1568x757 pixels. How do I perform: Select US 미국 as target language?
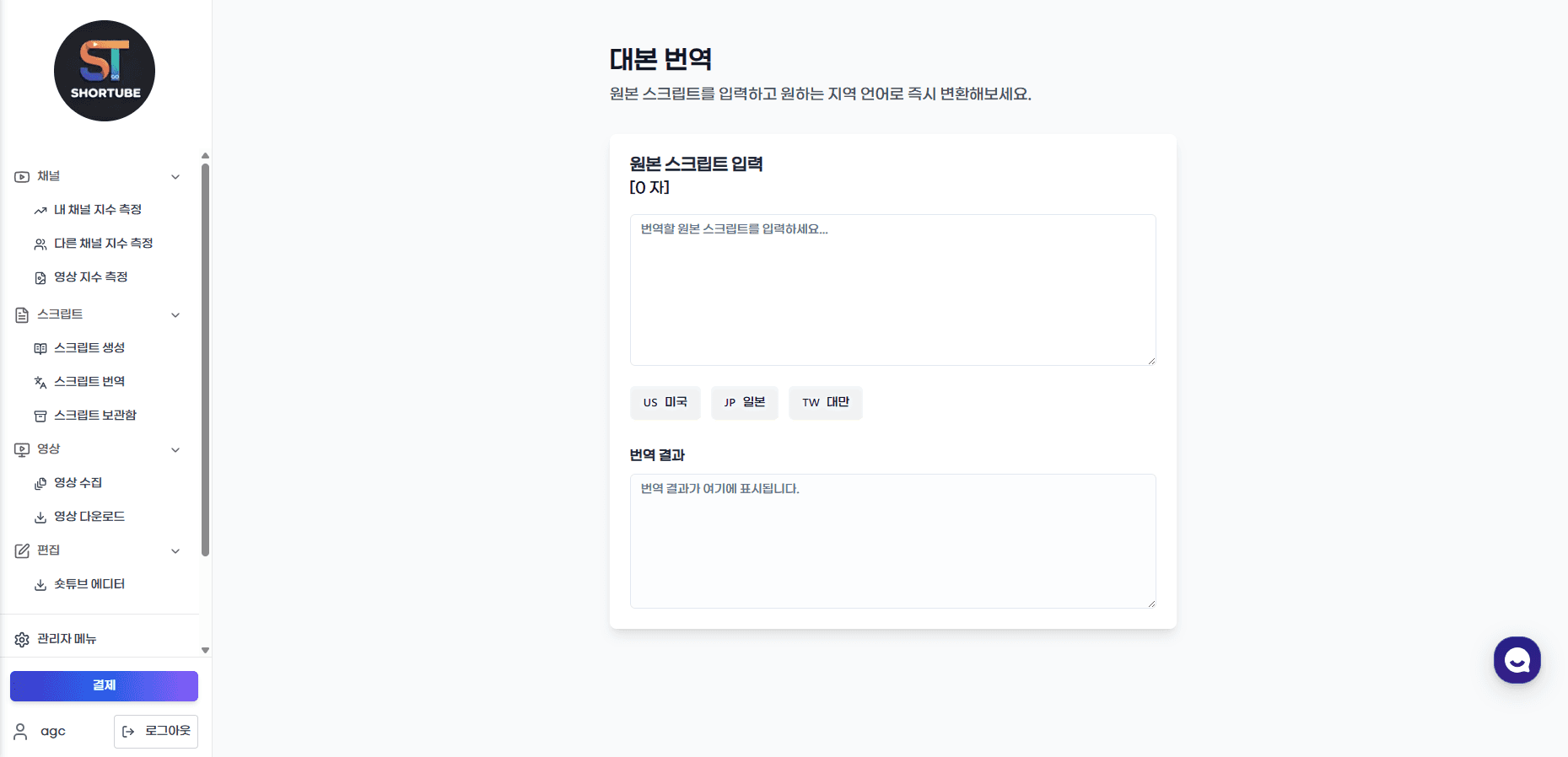point(665,403)
